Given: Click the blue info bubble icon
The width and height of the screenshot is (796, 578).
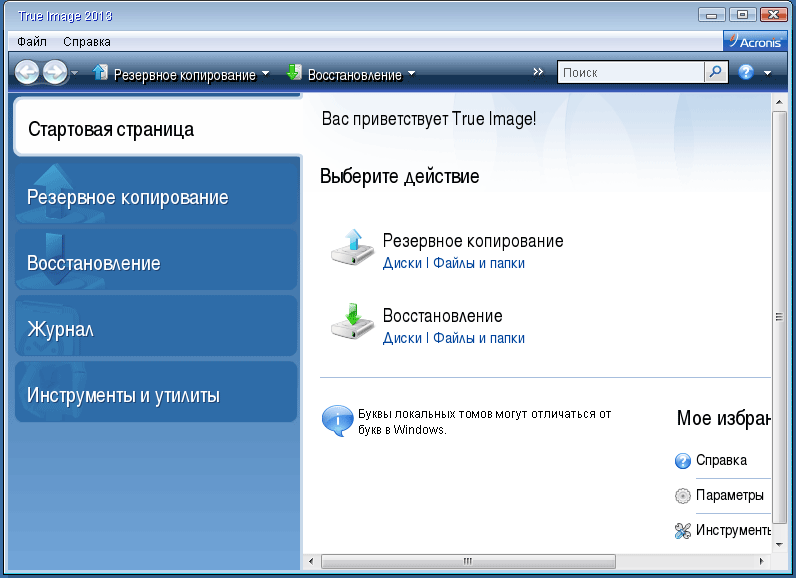Looking at the screenshot, I should point(337,421).
